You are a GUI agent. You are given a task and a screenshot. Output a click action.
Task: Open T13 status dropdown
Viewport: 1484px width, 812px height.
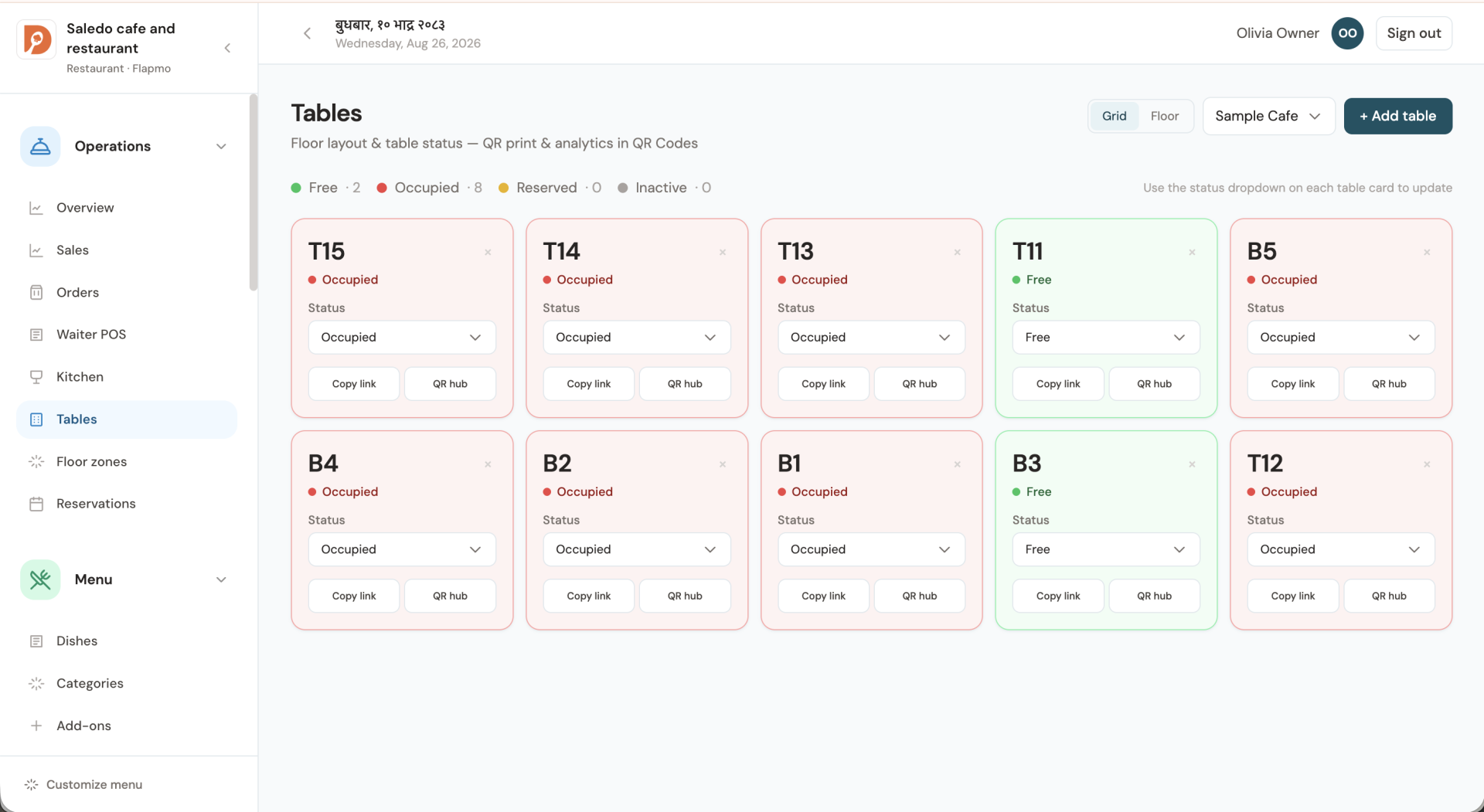pyautogui.click(x=871, y=338)
